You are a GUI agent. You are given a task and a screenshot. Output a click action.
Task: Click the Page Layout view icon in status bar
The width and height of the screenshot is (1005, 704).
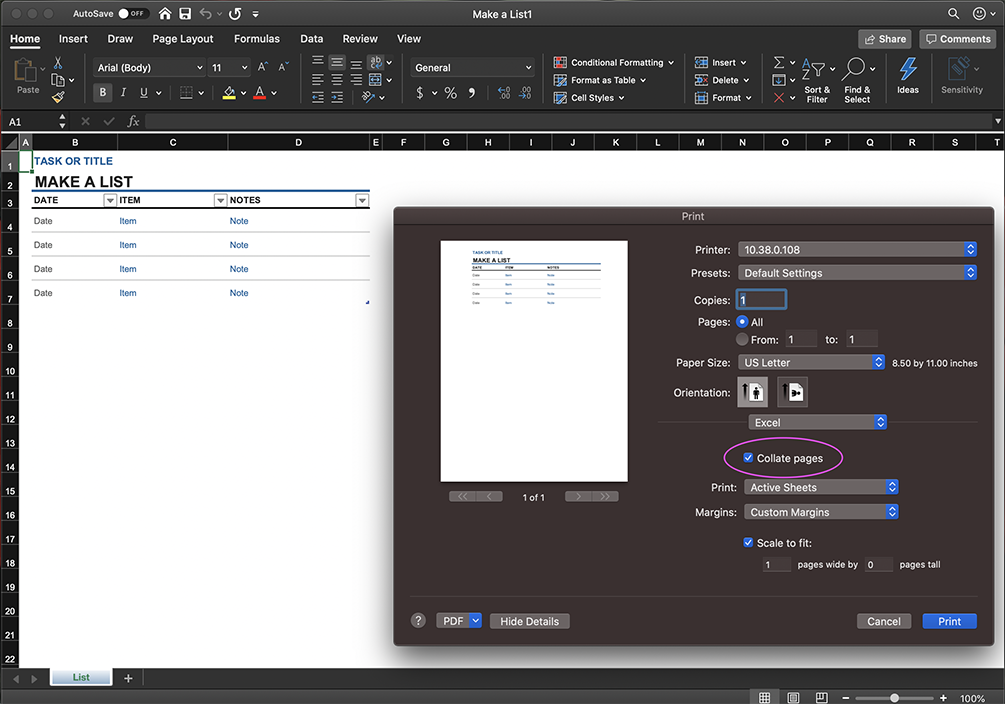(793, 697)
